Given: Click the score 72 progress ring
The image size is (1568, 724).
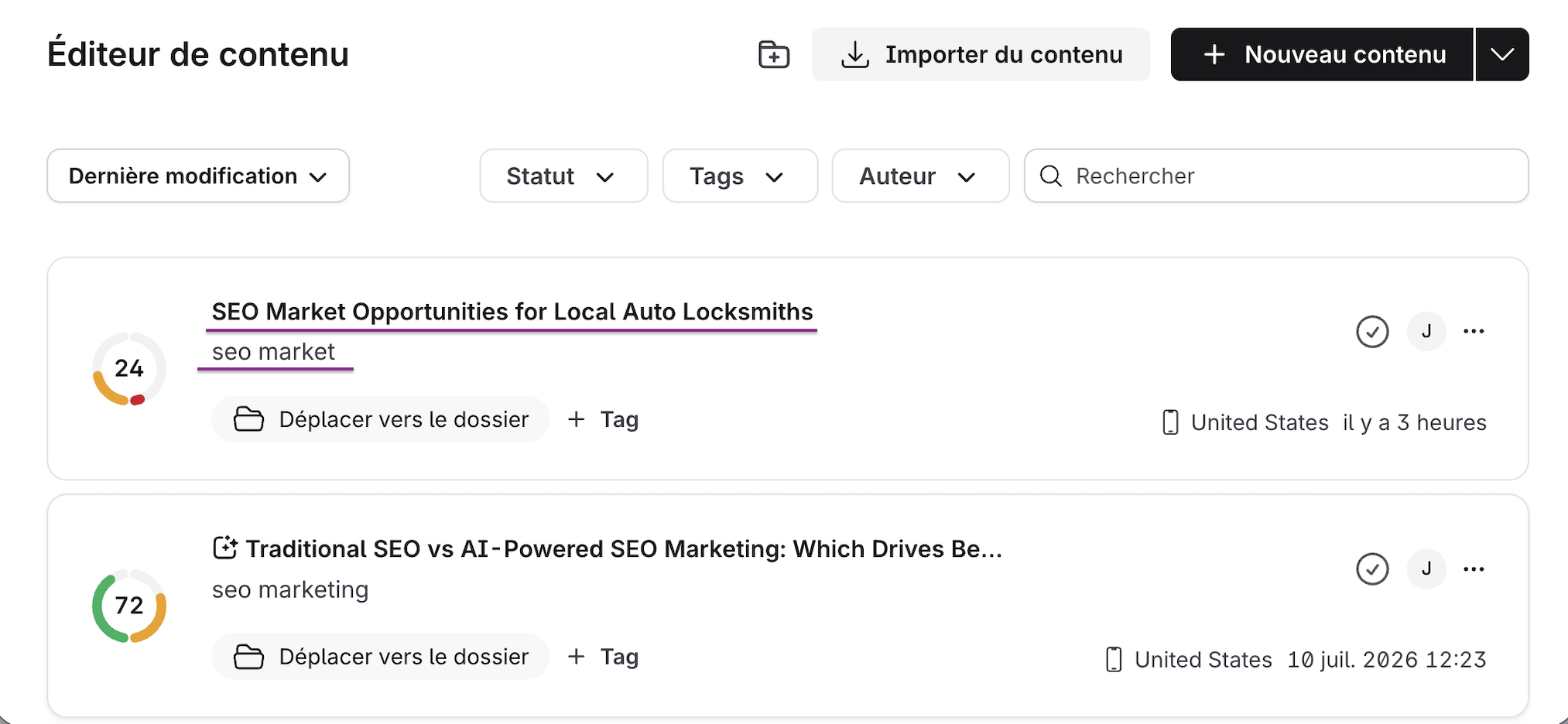Looking at the screenshot, I should 129,606.
